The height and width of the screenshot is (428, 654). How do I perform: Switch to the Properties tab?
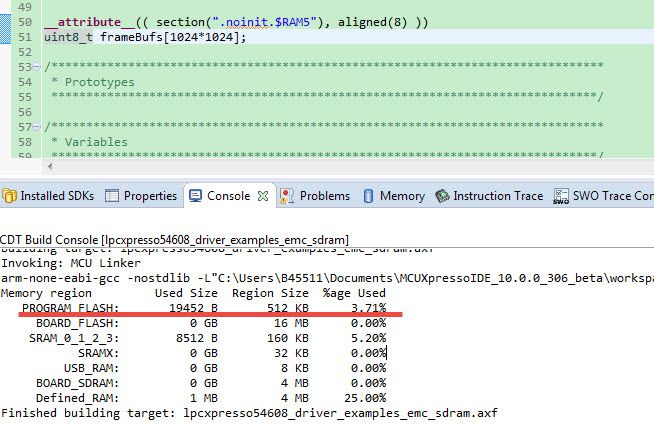141,196
